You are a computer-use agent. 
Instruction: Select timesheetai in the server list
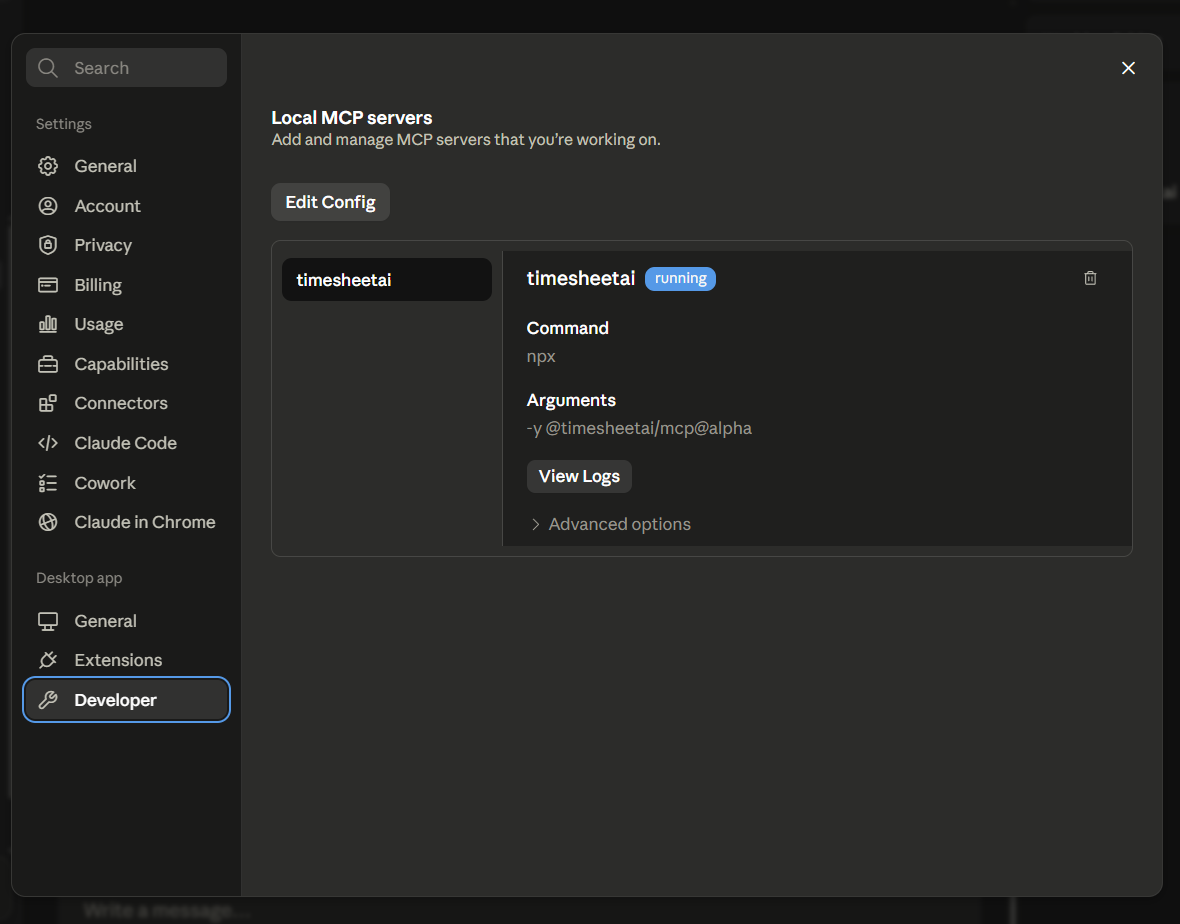[x=387, y=280]
